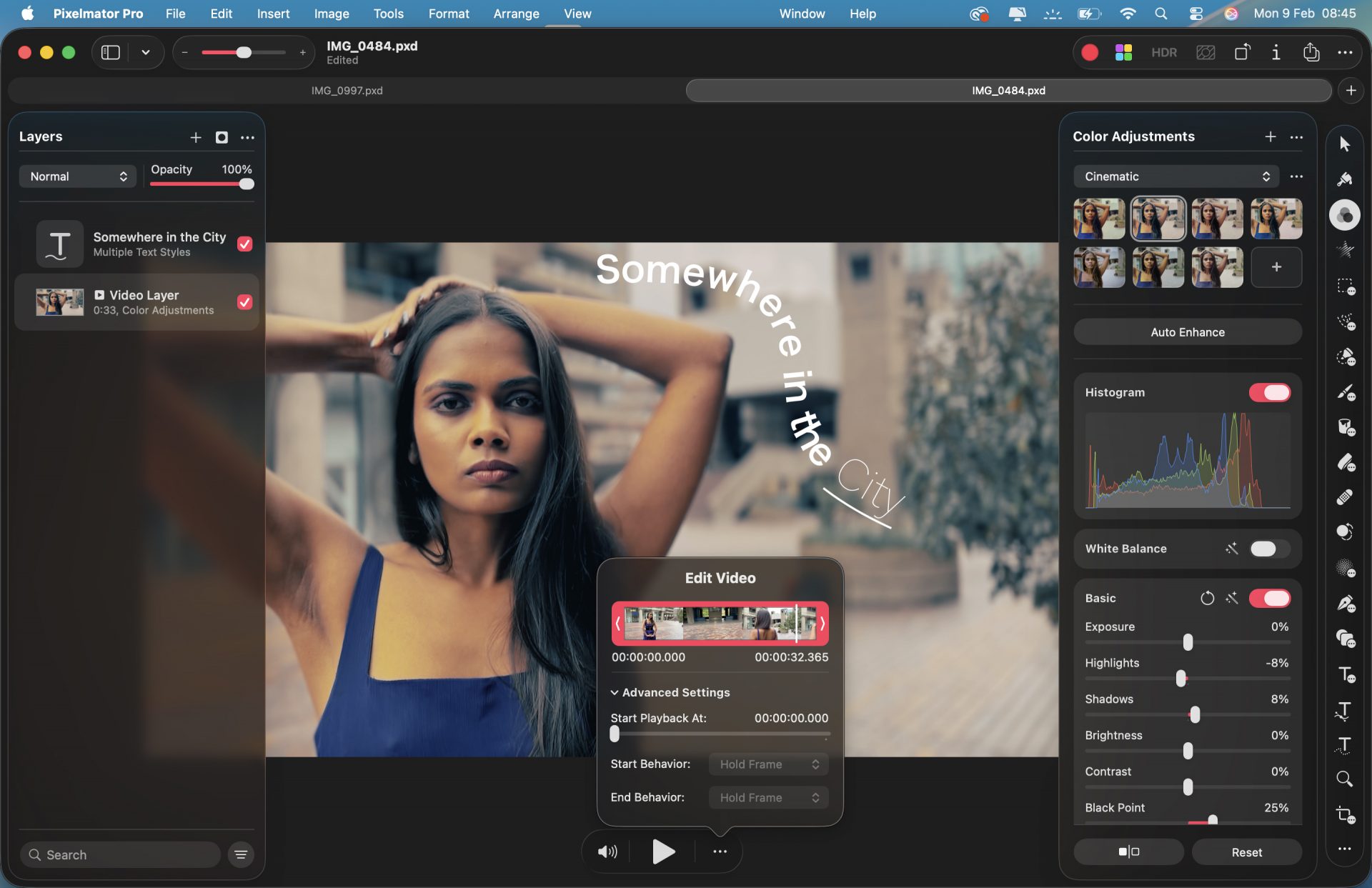Collapse the Advanced Settings section

670,692
